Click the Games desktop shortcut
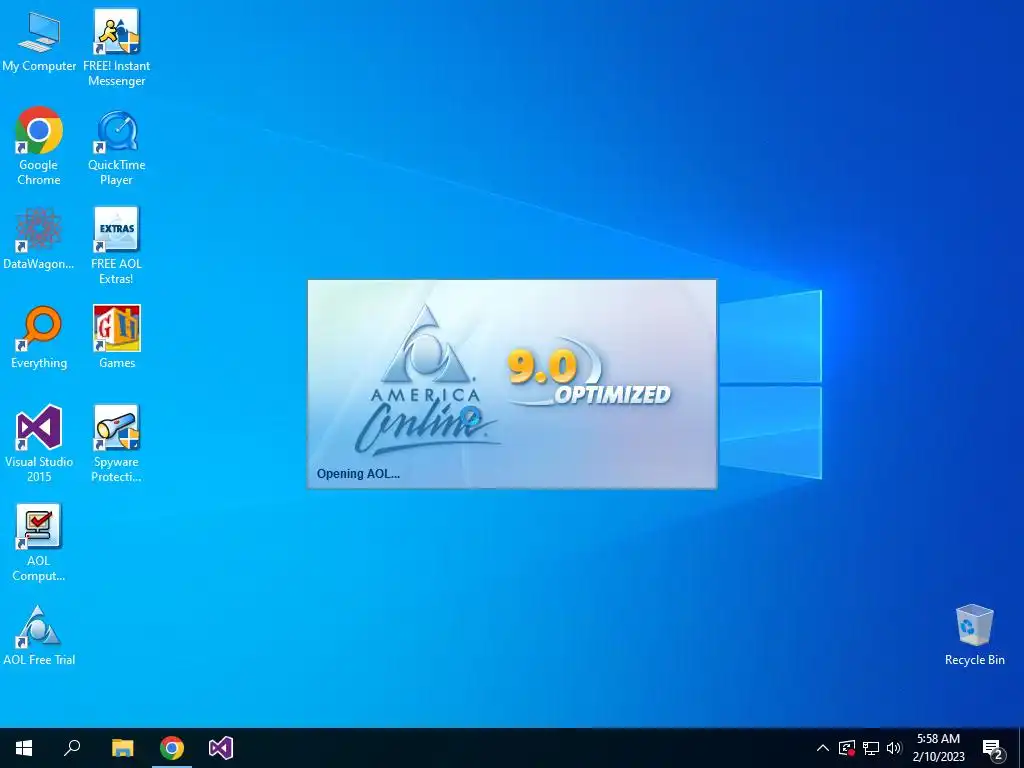The height and width of the screenshot is (768, 1024). pos(116,338)
